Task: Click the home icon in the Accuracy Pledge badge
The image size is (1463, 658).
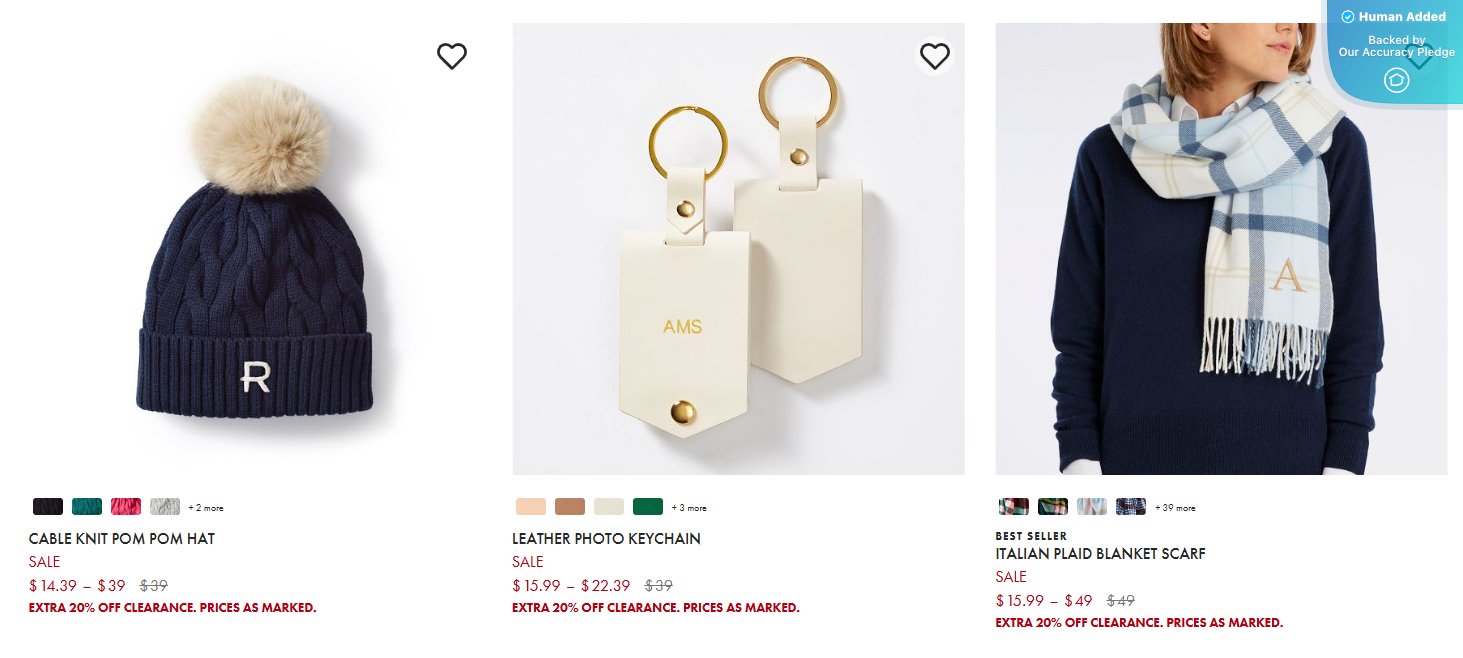Action: pos(1396,80)
